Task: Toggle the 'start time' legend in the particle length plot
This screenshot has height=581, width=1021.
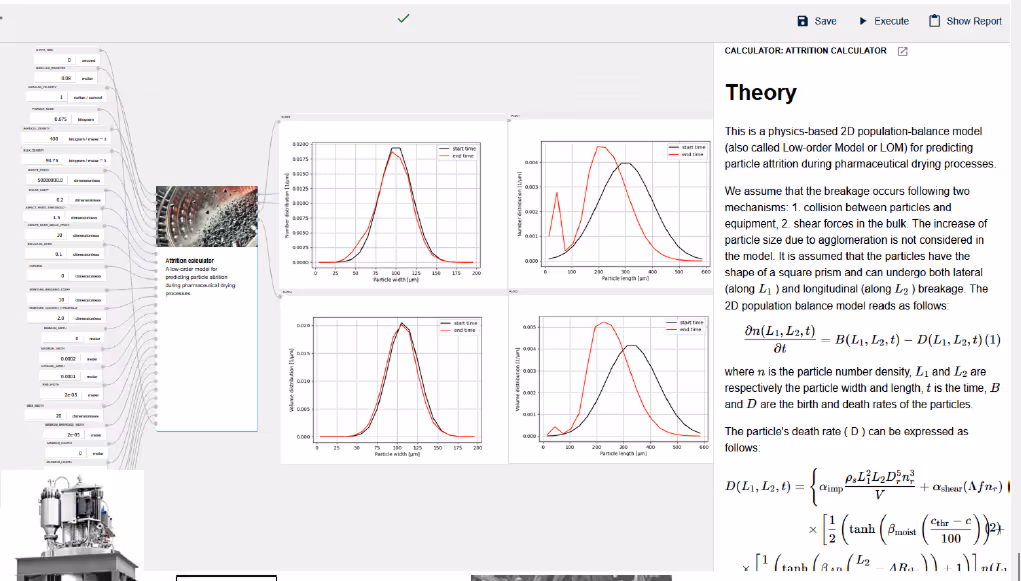Action: [x=693, y=147]
